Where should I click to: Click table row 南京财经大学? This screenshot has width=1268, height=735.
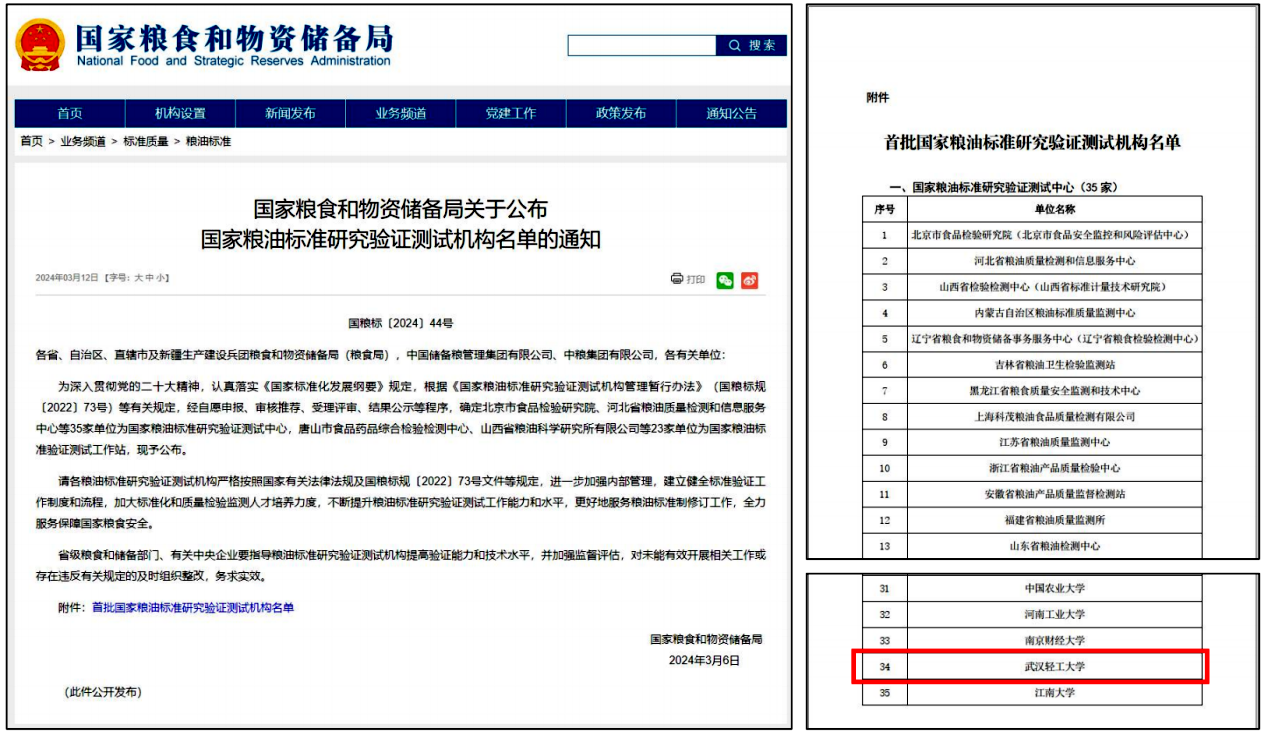tap(1032, 641)
